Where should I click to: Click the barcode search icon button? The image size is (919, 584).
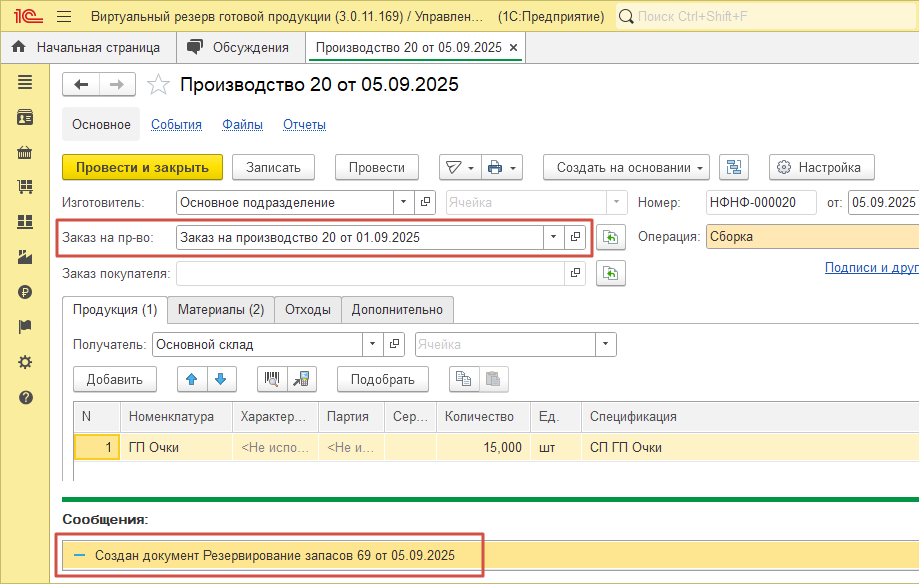270,379
